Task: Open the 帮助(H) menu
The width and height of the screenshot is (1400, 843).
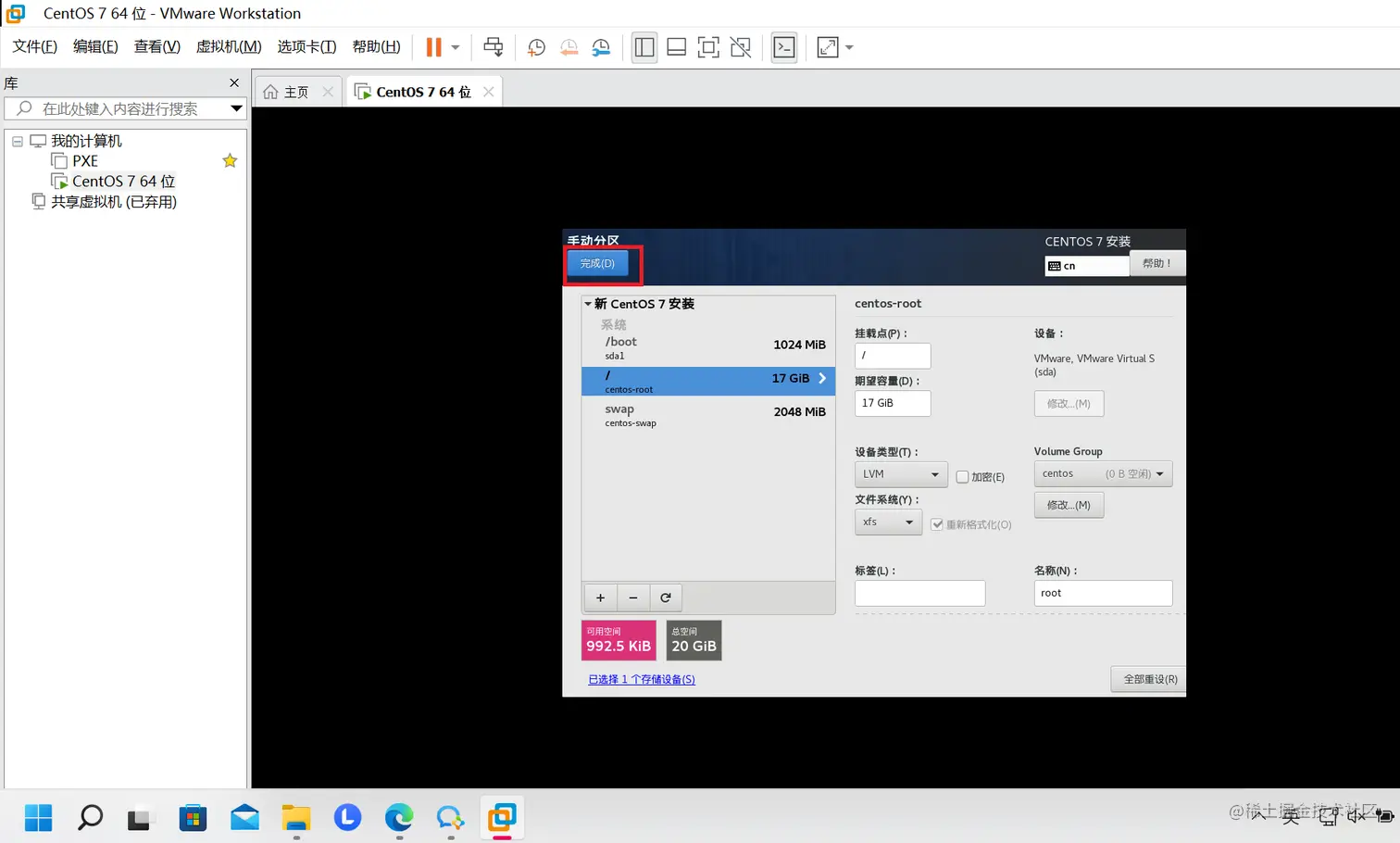Action: coord(376,47)
